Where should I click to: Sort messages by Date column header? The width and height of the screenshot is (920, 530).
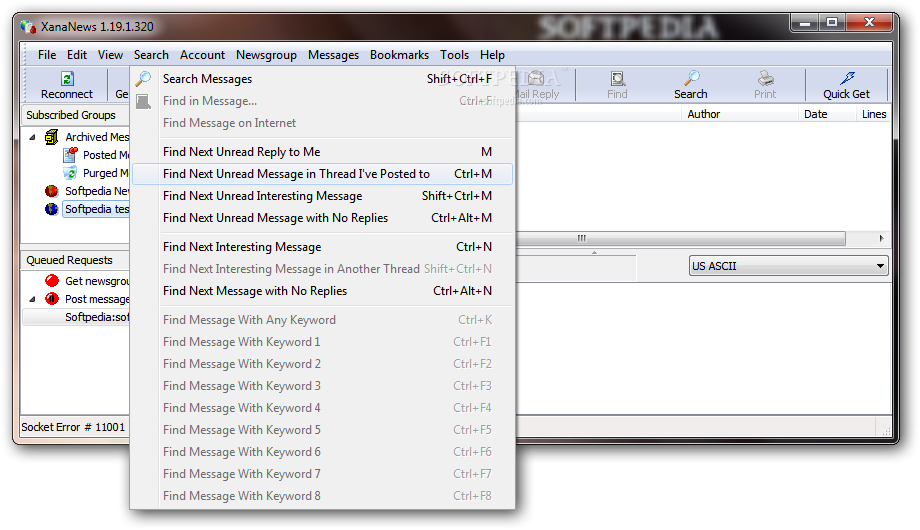pyautogui.click(x=827, y=114)
